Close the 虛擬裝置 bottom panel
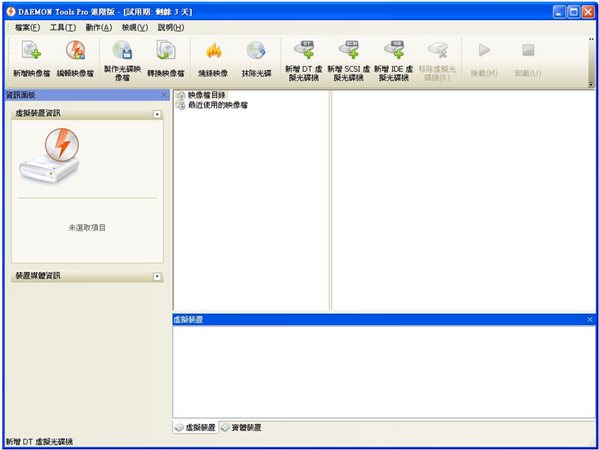This screenshot has height=450, width=599. coord(590,319)
